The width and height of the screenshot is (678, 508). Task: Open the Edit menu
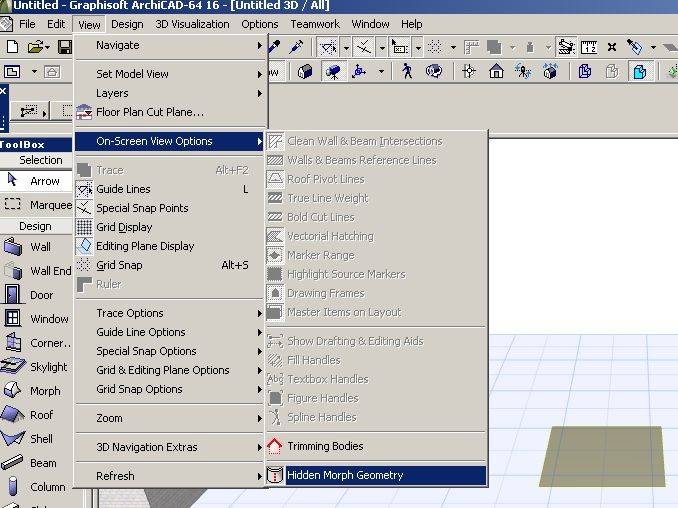[x=56, y=24]
